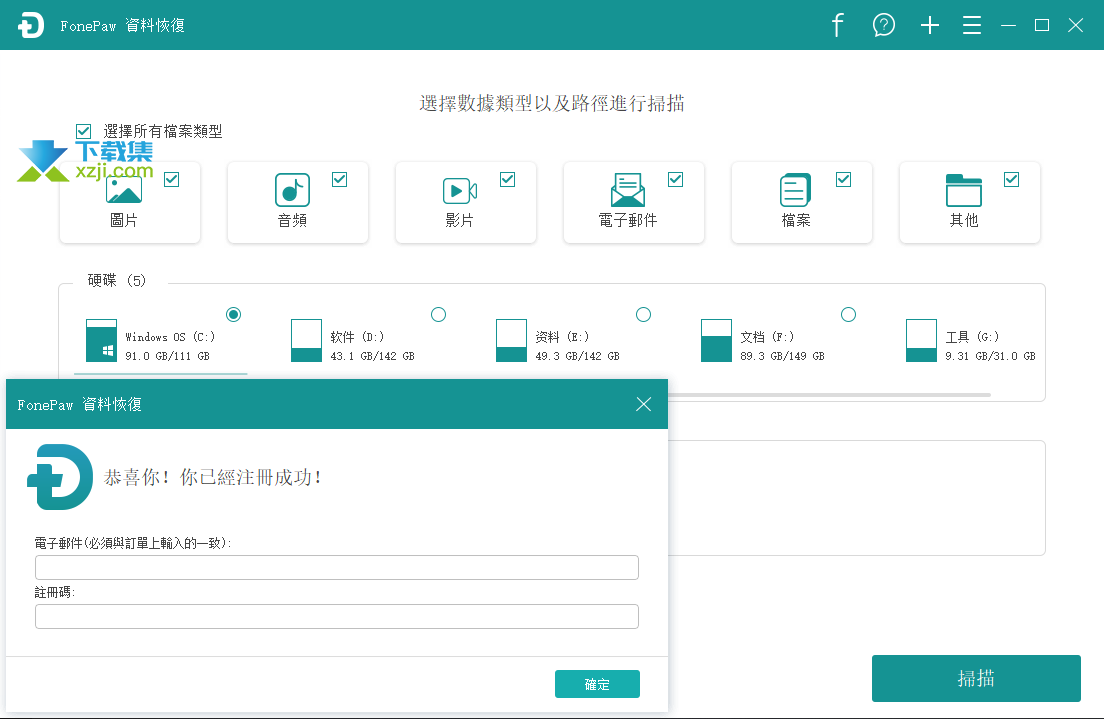
Task: Uncheck the 檔案 checkbox
Action: (x=843, y=180)
